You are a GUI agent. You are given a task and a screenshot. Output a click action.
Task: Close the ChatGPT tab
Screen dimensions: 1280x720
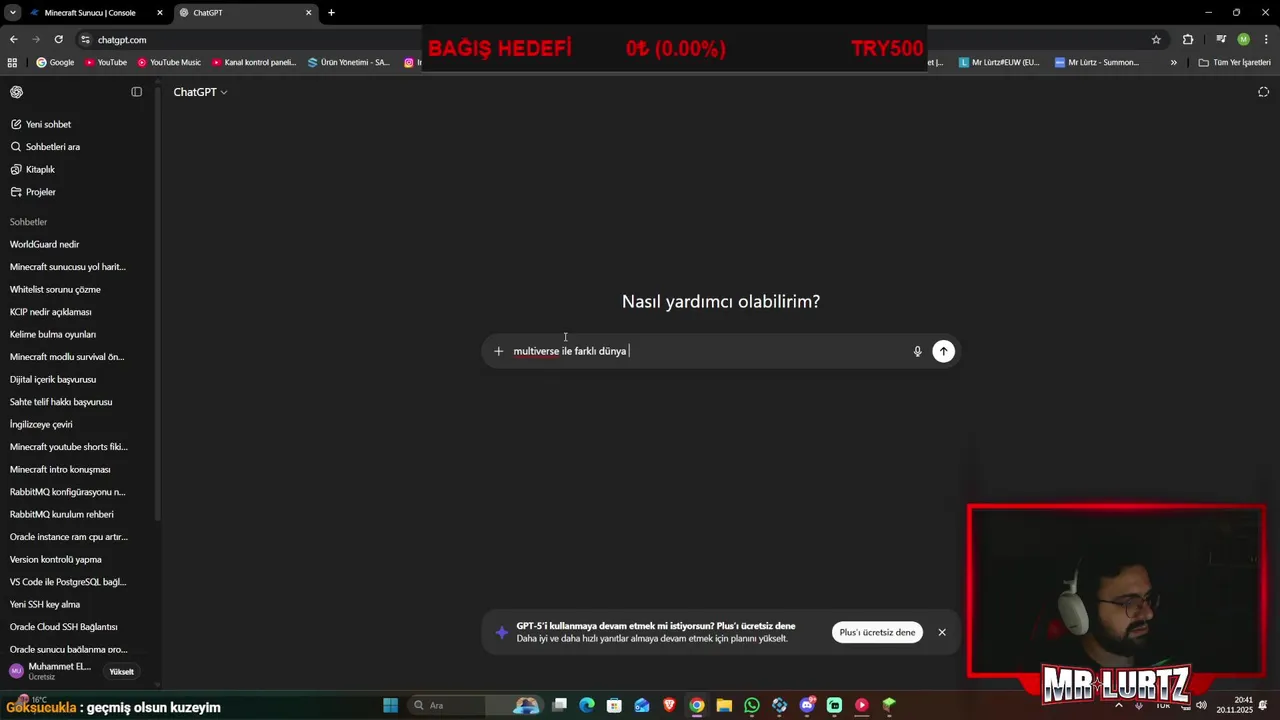tap(309, 13)
